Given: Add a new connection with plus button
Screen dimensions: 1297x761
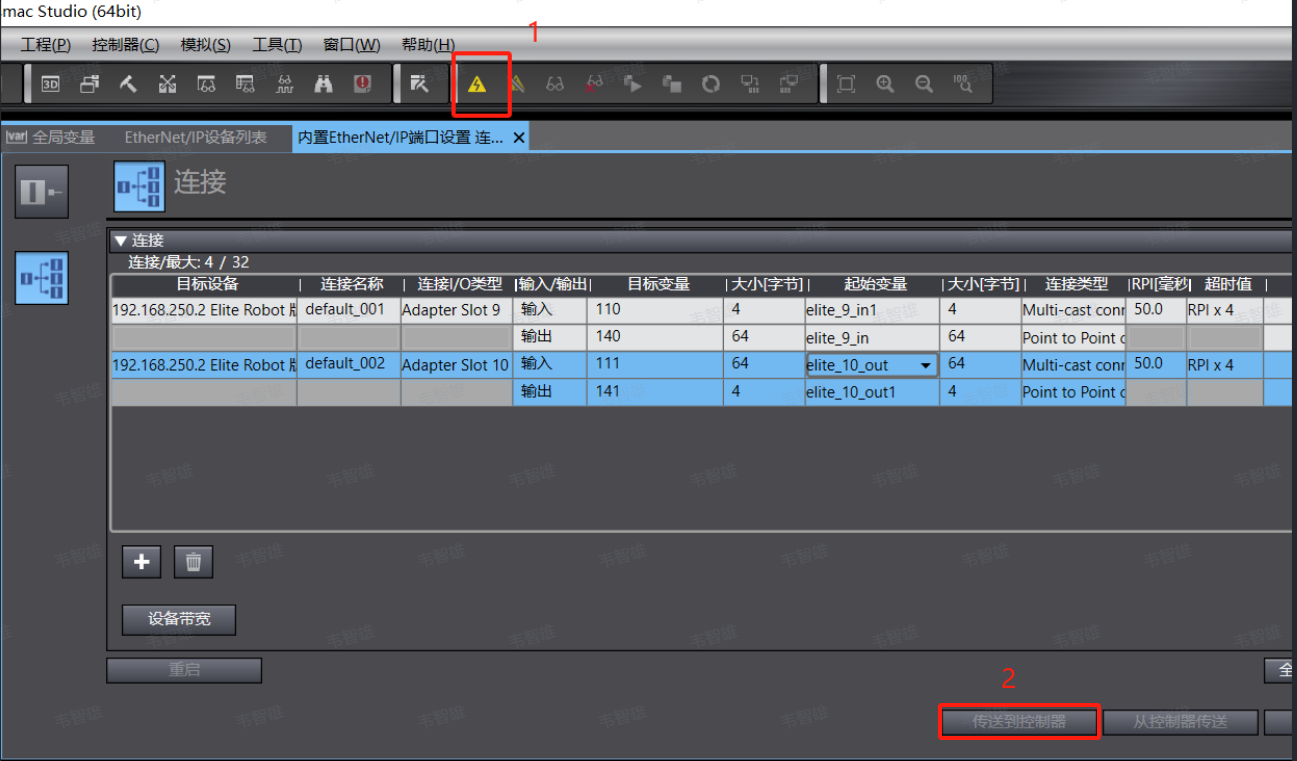Looking at the screenshot, I should [x=141, y=562].
